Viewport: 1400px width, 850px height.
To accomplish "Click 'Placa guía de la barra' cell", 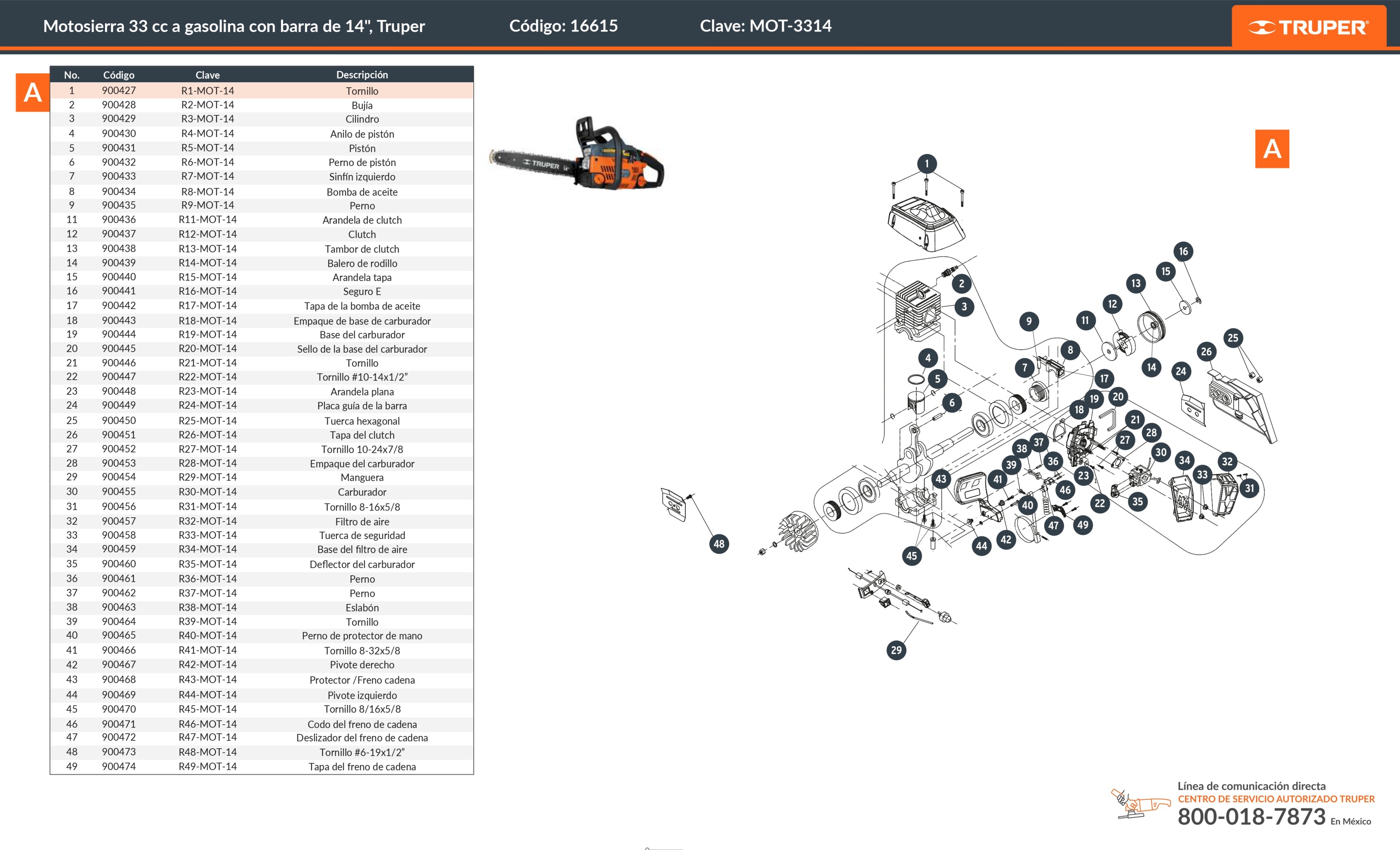I will 362,405.
